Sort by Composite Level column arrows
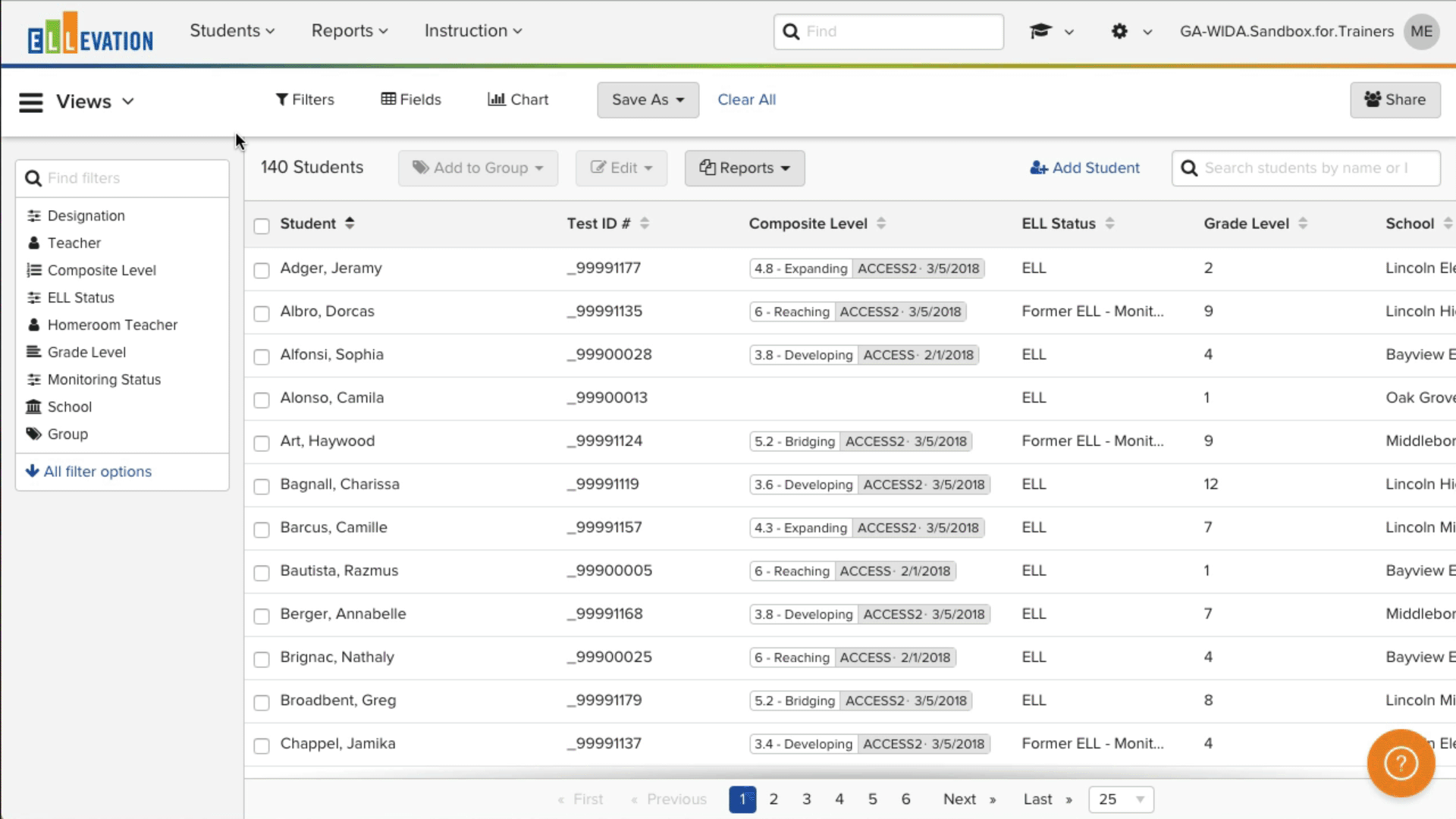The height and width of the screenshot is (819, 1456). tap(881, 223)
